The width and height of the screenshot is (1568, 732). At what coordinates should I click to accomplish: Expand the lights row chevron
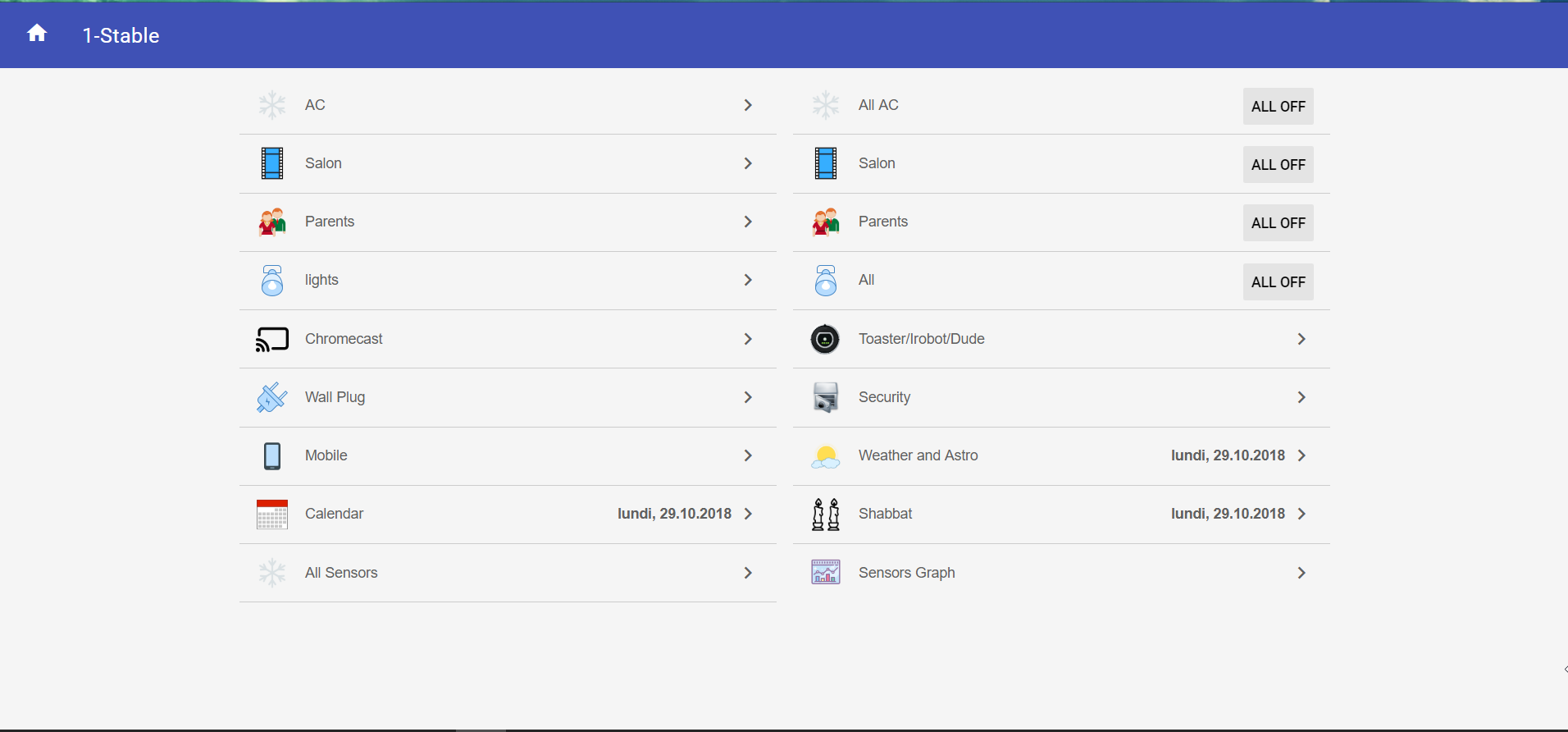[747, 280]
